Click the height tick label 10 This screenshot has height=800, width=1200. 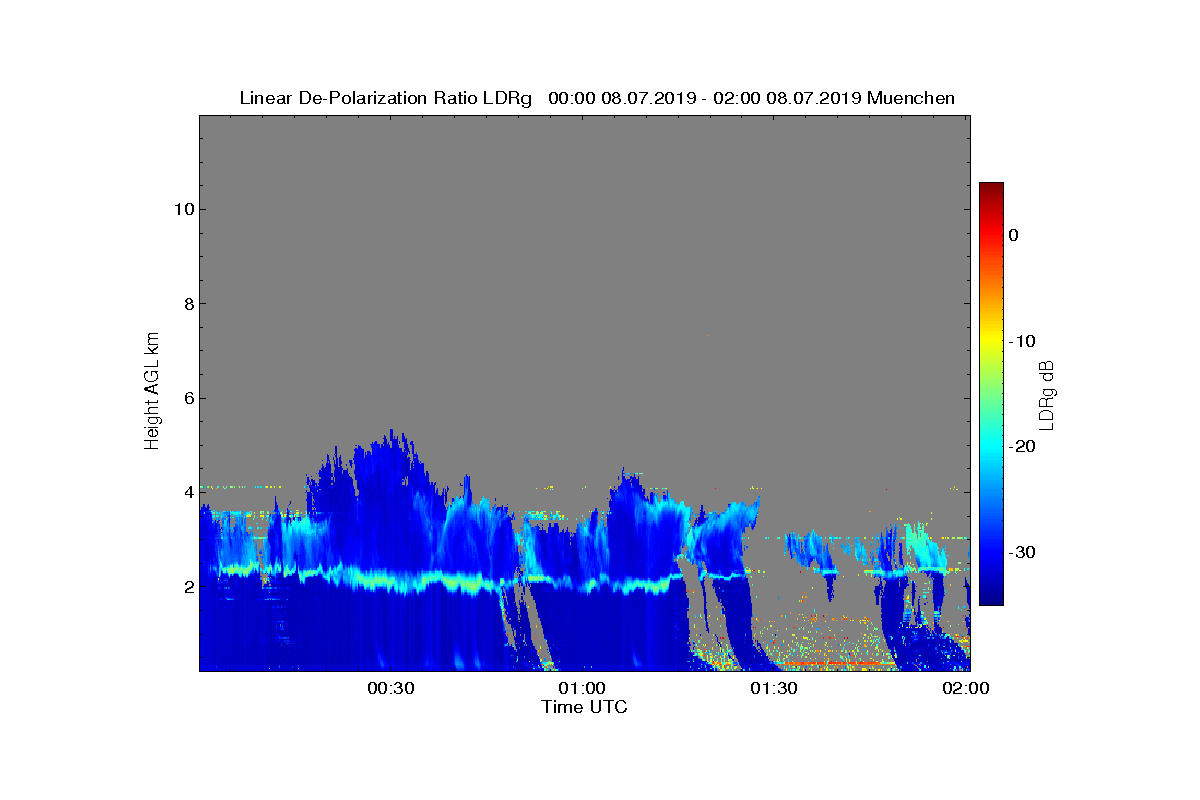[x=184, y=209]
